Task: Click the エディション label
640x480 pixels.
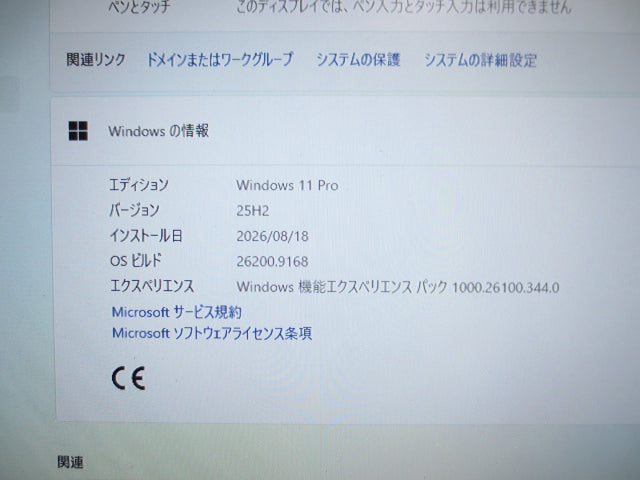Action: tap(139, 185)
